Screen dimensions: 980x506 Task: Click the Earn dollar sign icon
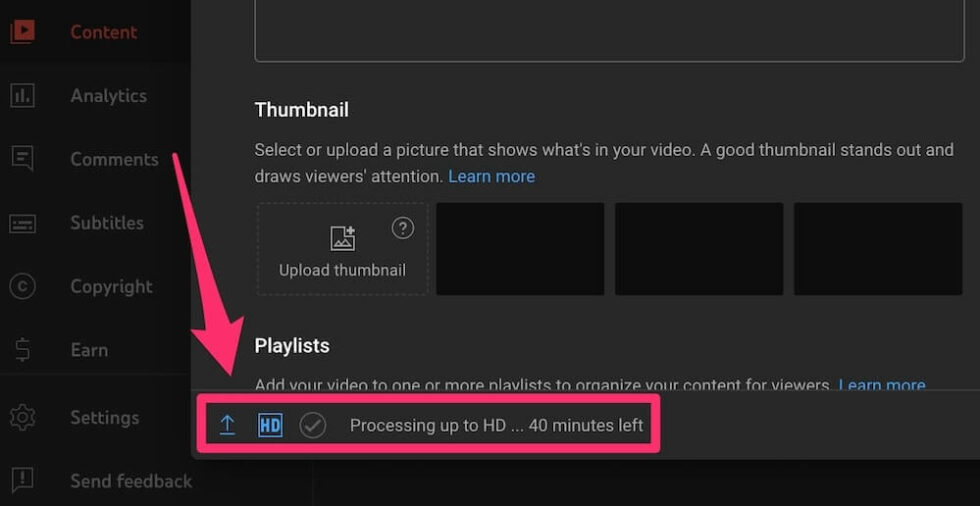tap(22, 350)
